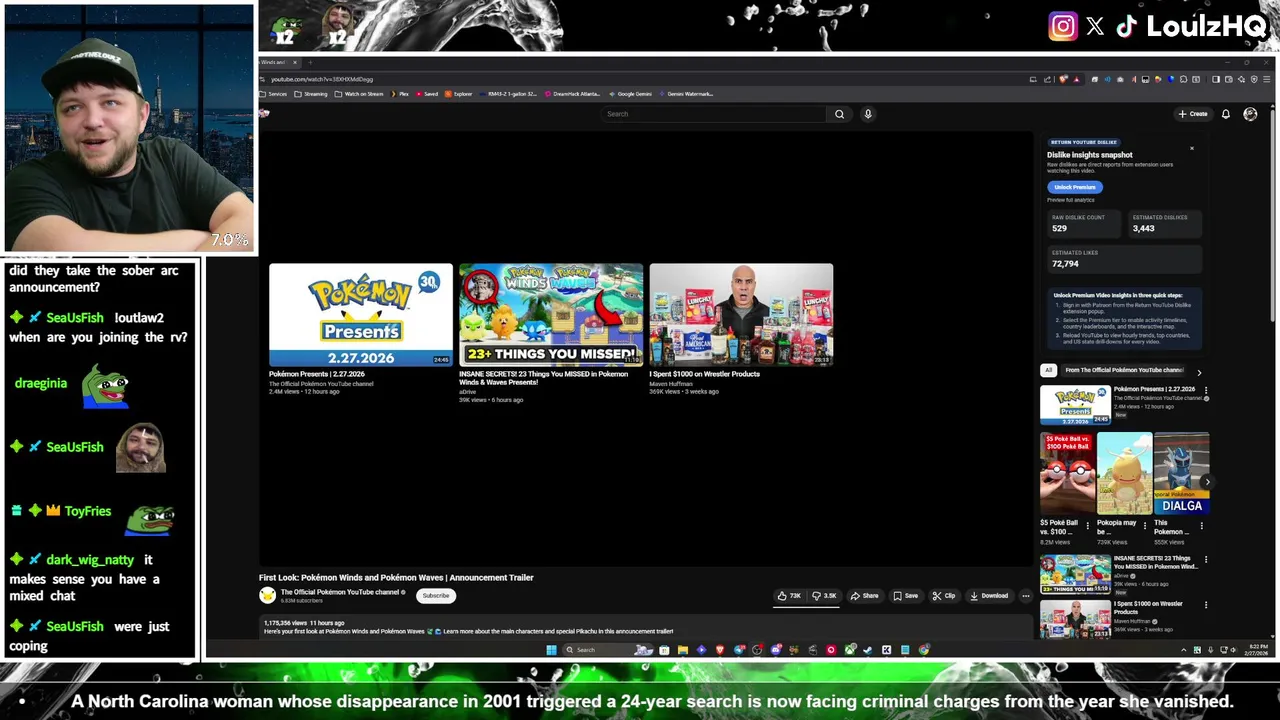Like the video with 73K likes
This screenshot has width=1280, height=720.
click(x=790, y=596)
